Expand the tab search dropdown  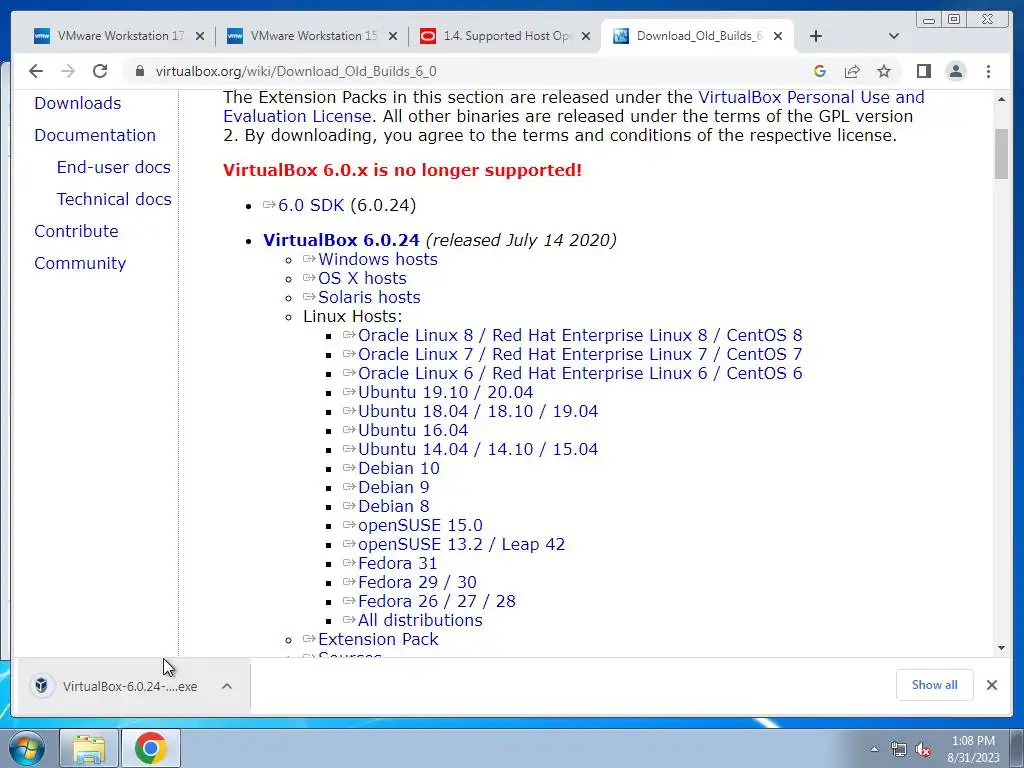pos(894,36)
